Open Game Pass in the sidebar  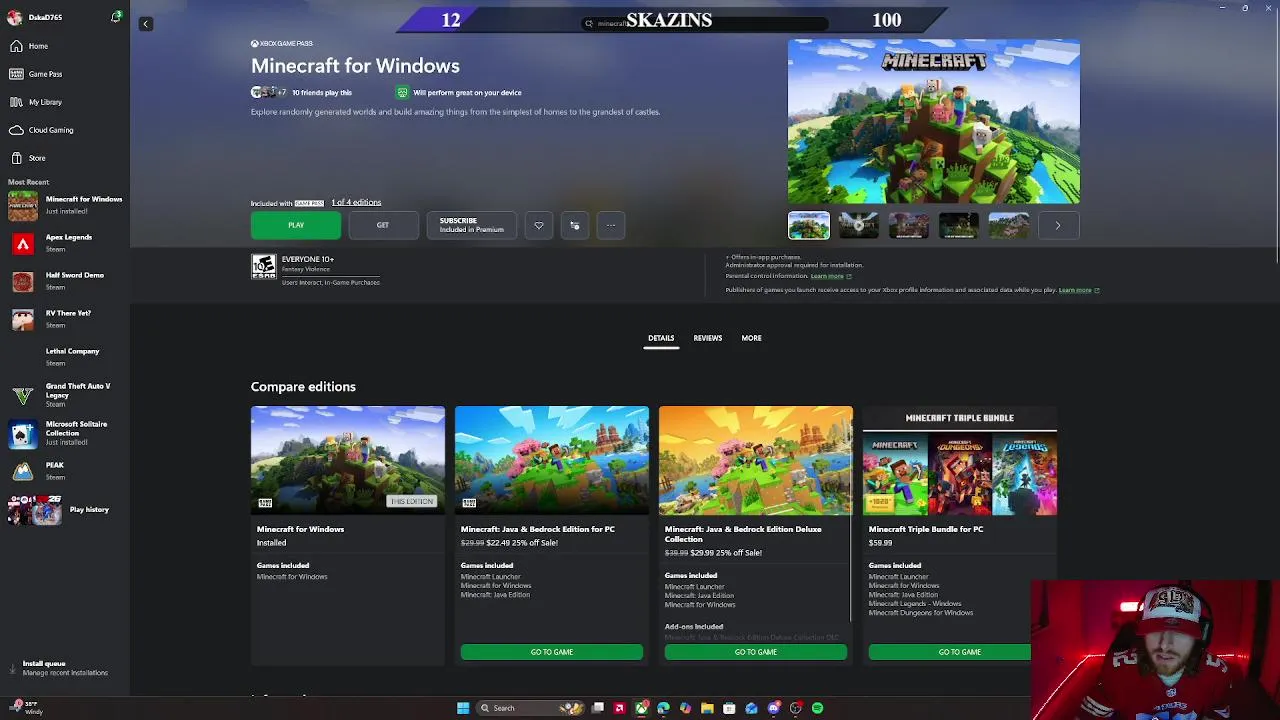65,74
